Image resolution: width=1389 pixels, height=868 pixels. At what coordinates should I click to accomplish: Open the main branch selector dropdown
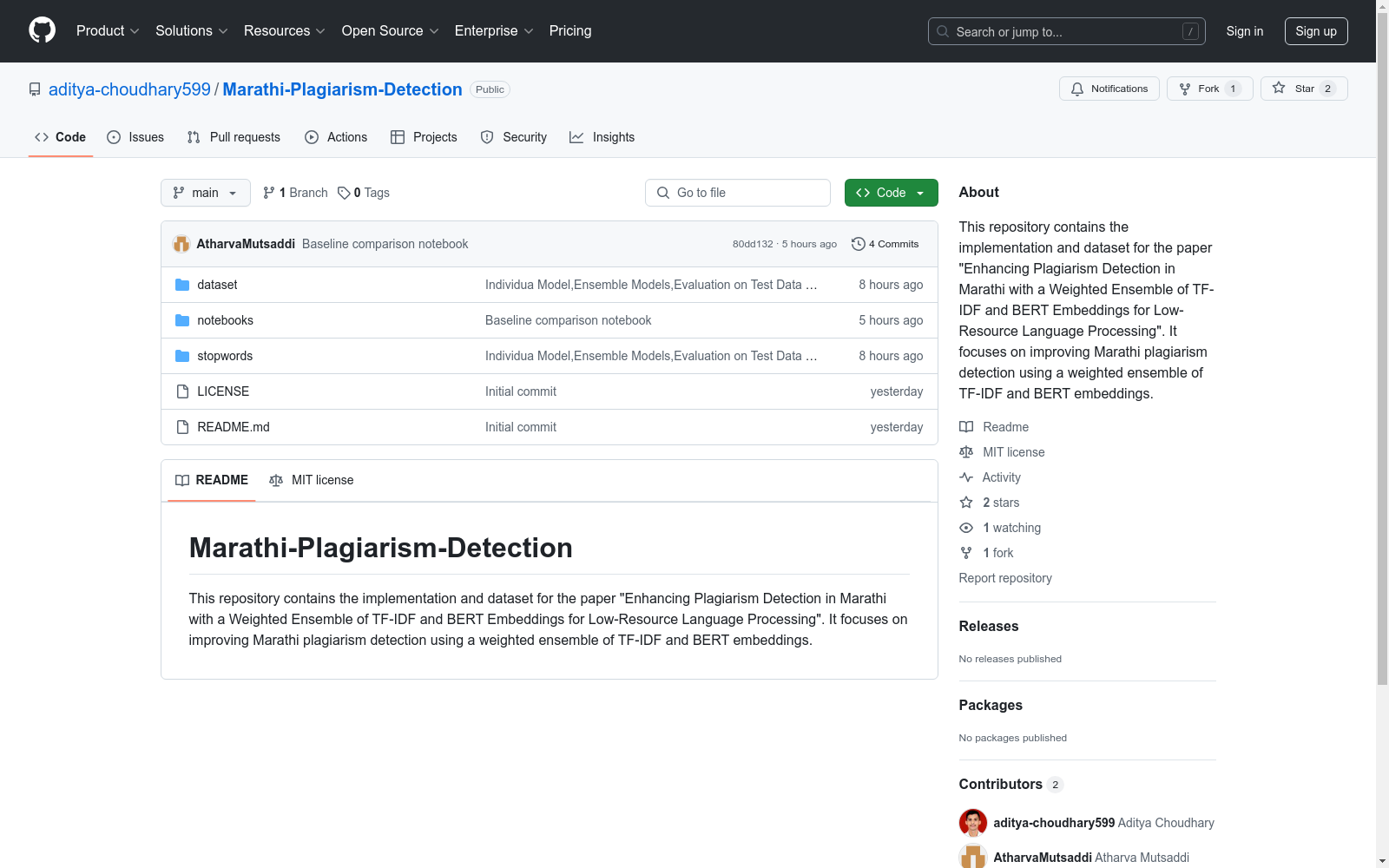click(206, 193)
